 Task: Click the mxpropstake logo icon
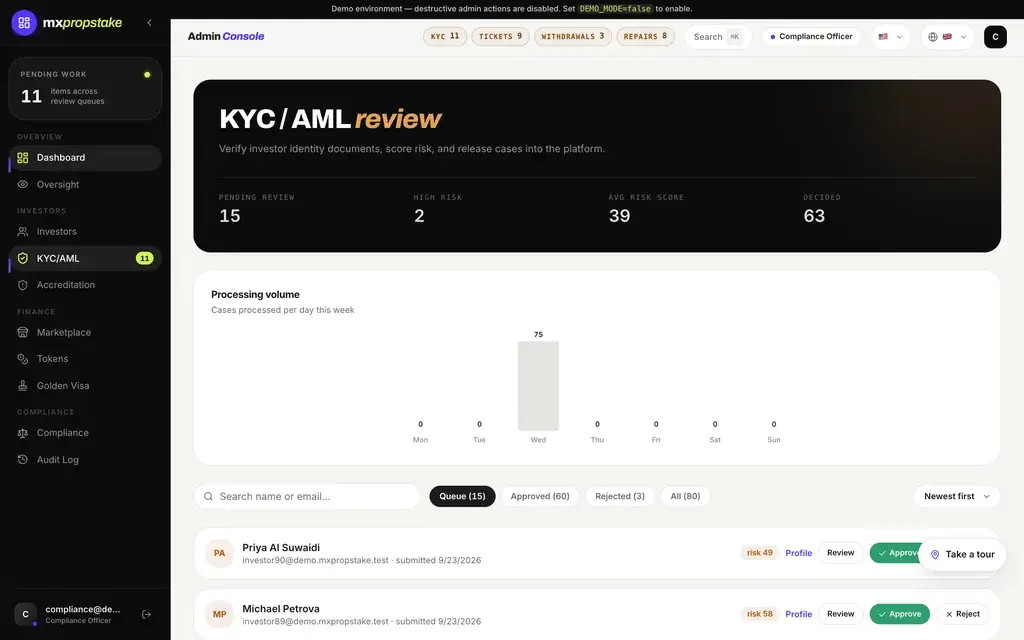point(24,23)
